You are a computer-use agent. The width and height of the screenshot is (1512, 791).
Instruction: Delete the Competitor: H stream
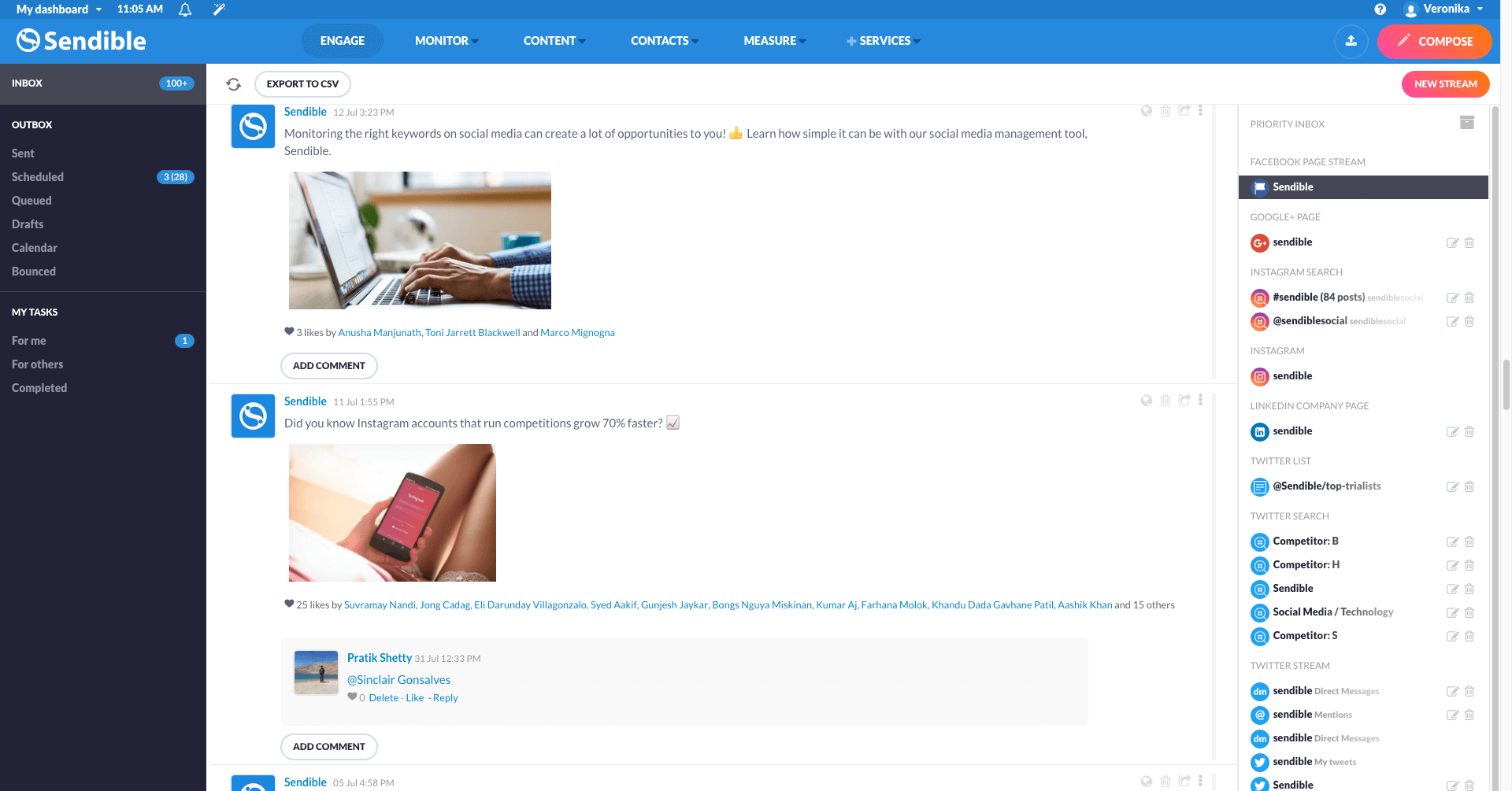(1469, 565)
